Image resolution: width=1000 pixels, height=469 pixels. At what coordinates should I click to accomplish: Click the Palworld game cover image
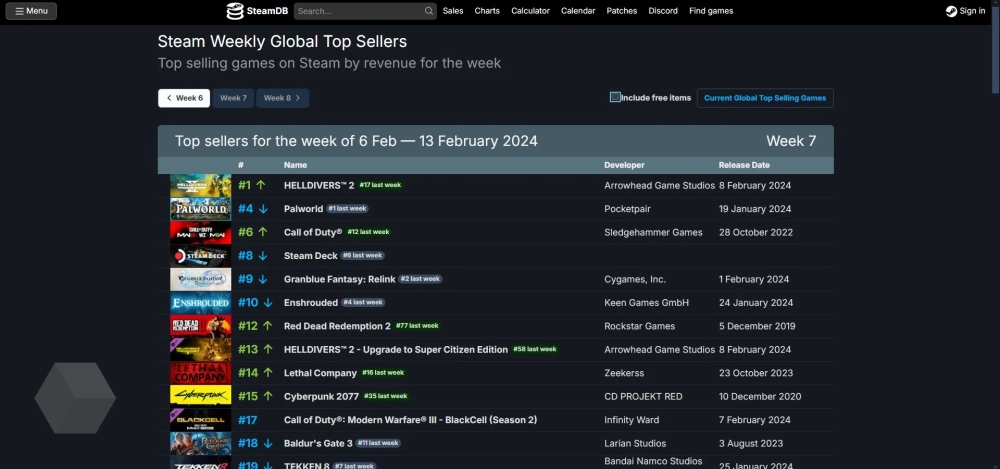[x=200, y=209]
